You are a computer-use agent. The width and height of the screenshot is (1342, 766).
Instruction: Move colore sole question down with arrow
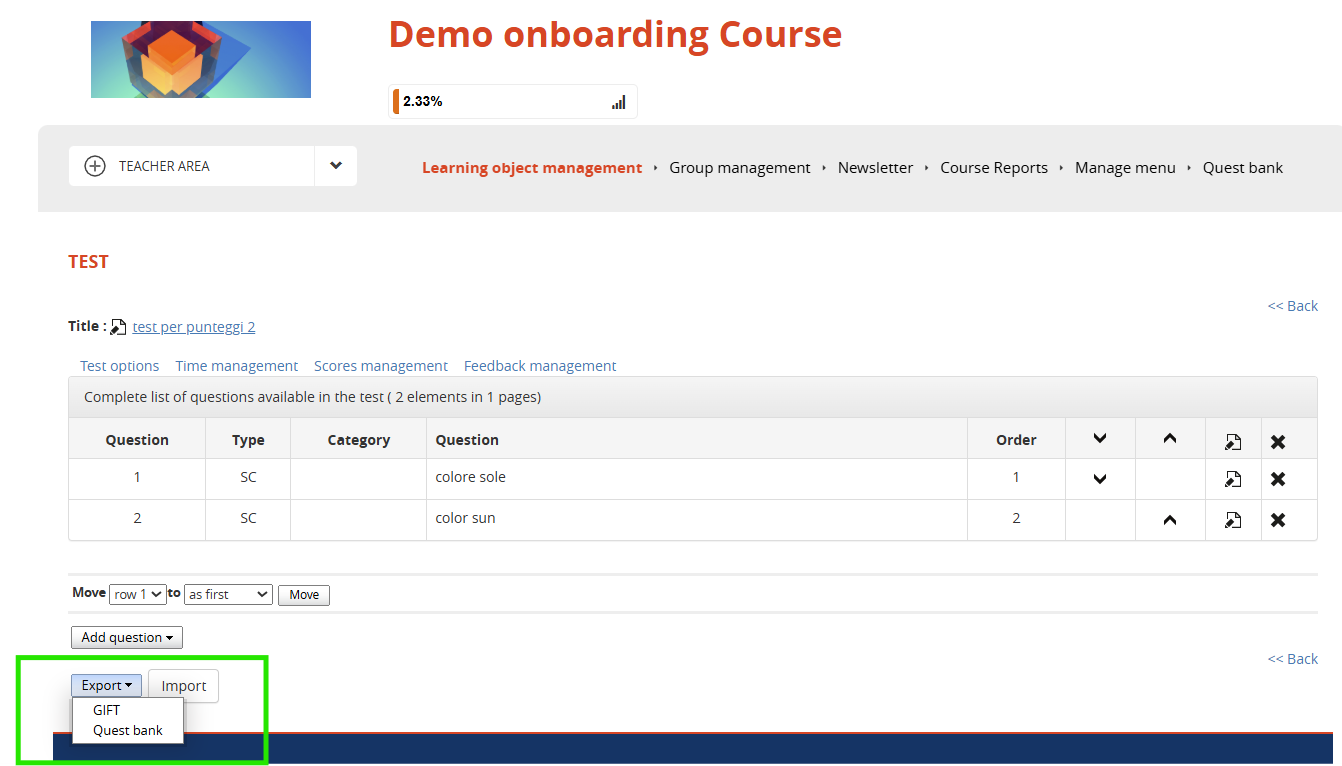pos(1100,479)
